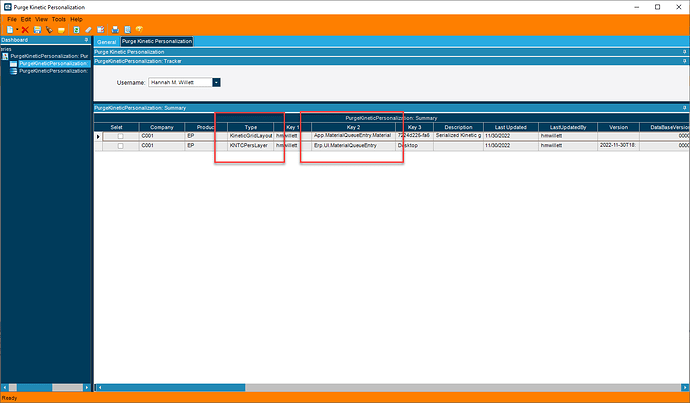Pin the Dashboard tree panel
Screen dimensions: 690x403
[x=86, y=40]
